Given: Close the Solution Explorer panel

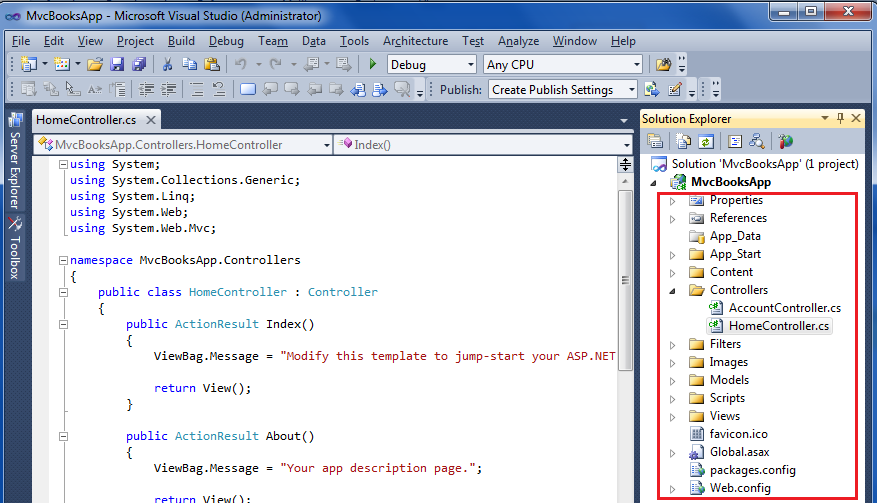Looking at the screenshot, I should click(856, 118).
